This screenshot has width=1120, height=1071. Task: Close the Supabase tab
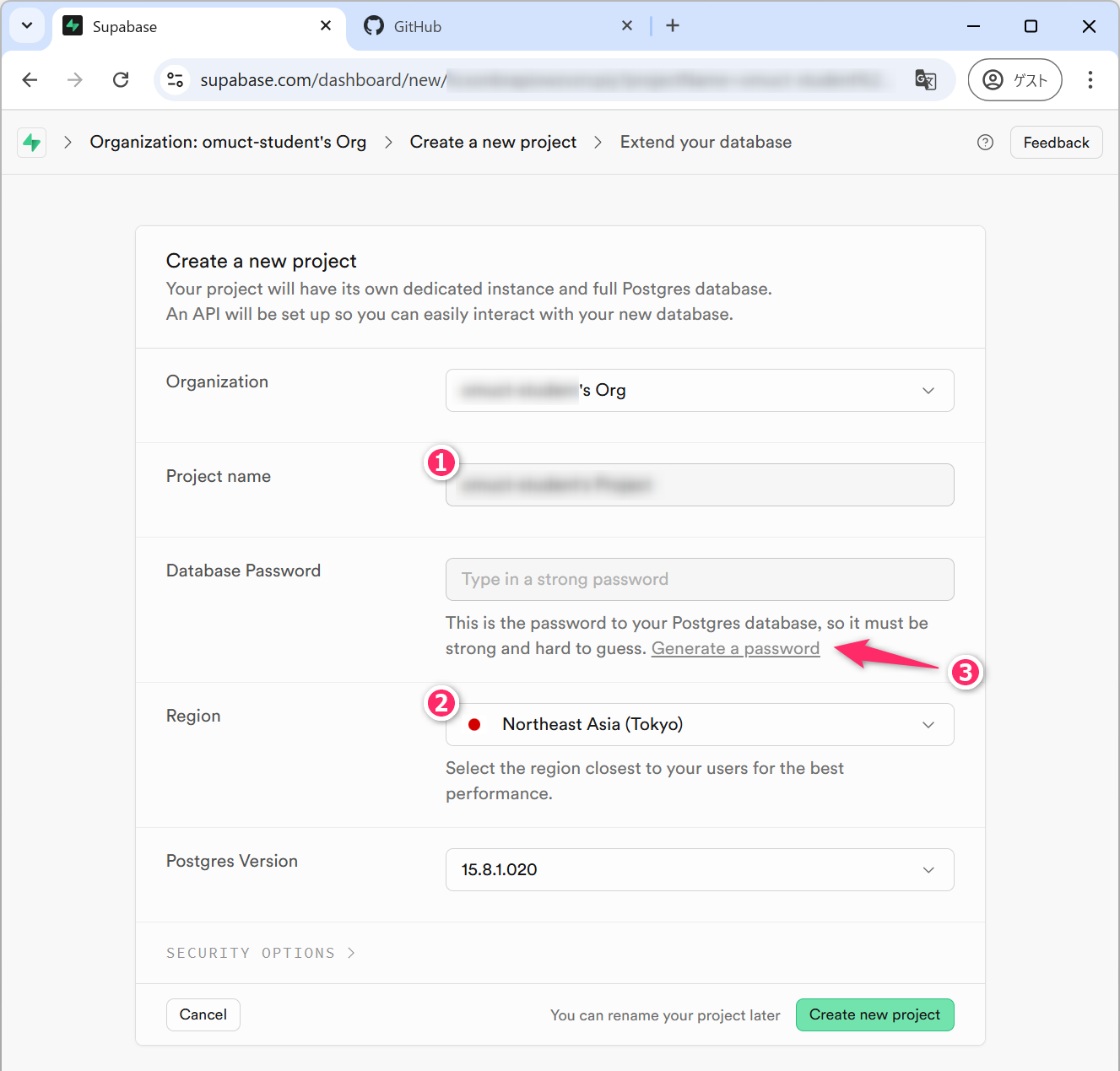coord(326,26)
